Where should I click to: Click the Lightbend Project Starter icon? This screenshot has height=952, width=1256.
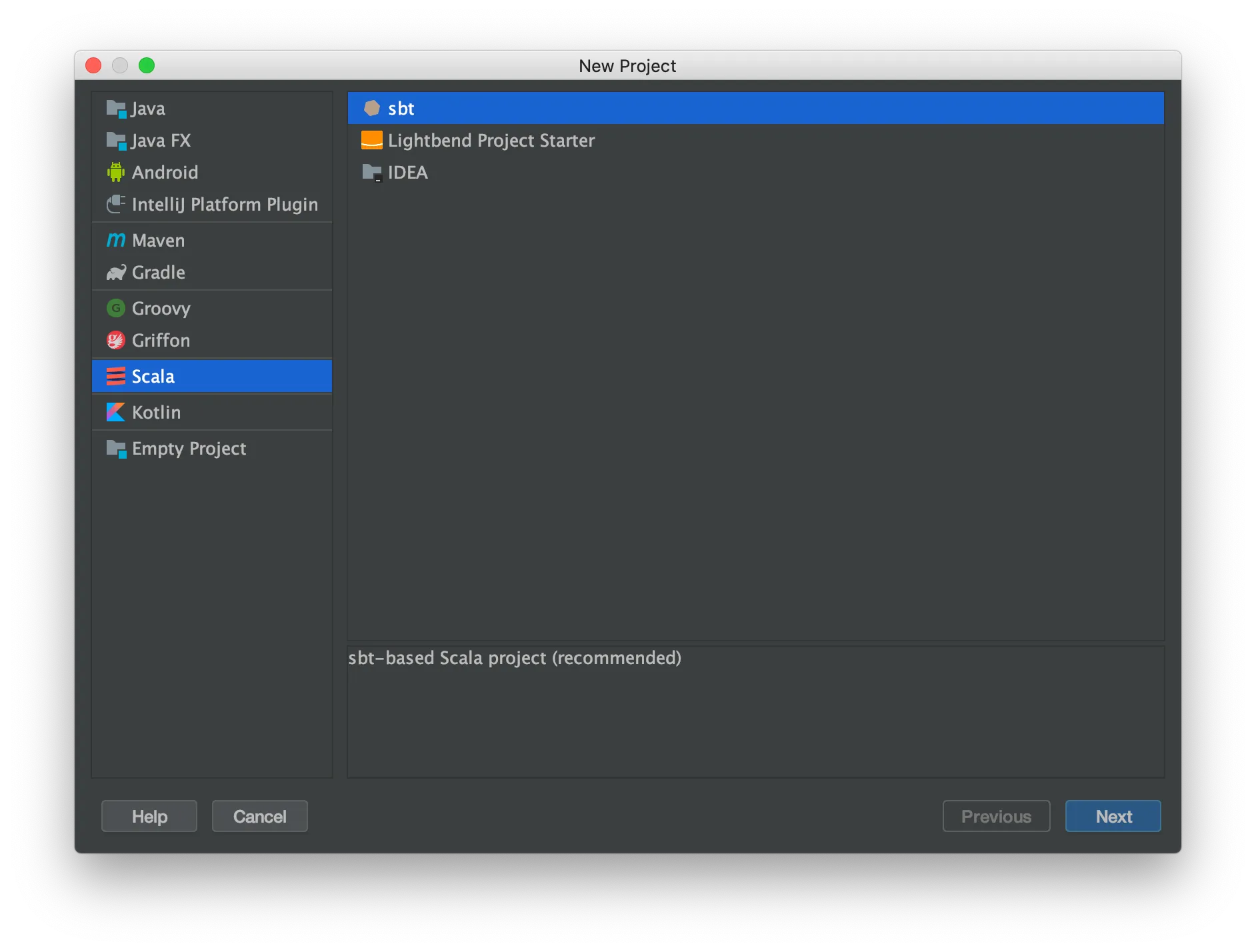click(x=371, y=140)
